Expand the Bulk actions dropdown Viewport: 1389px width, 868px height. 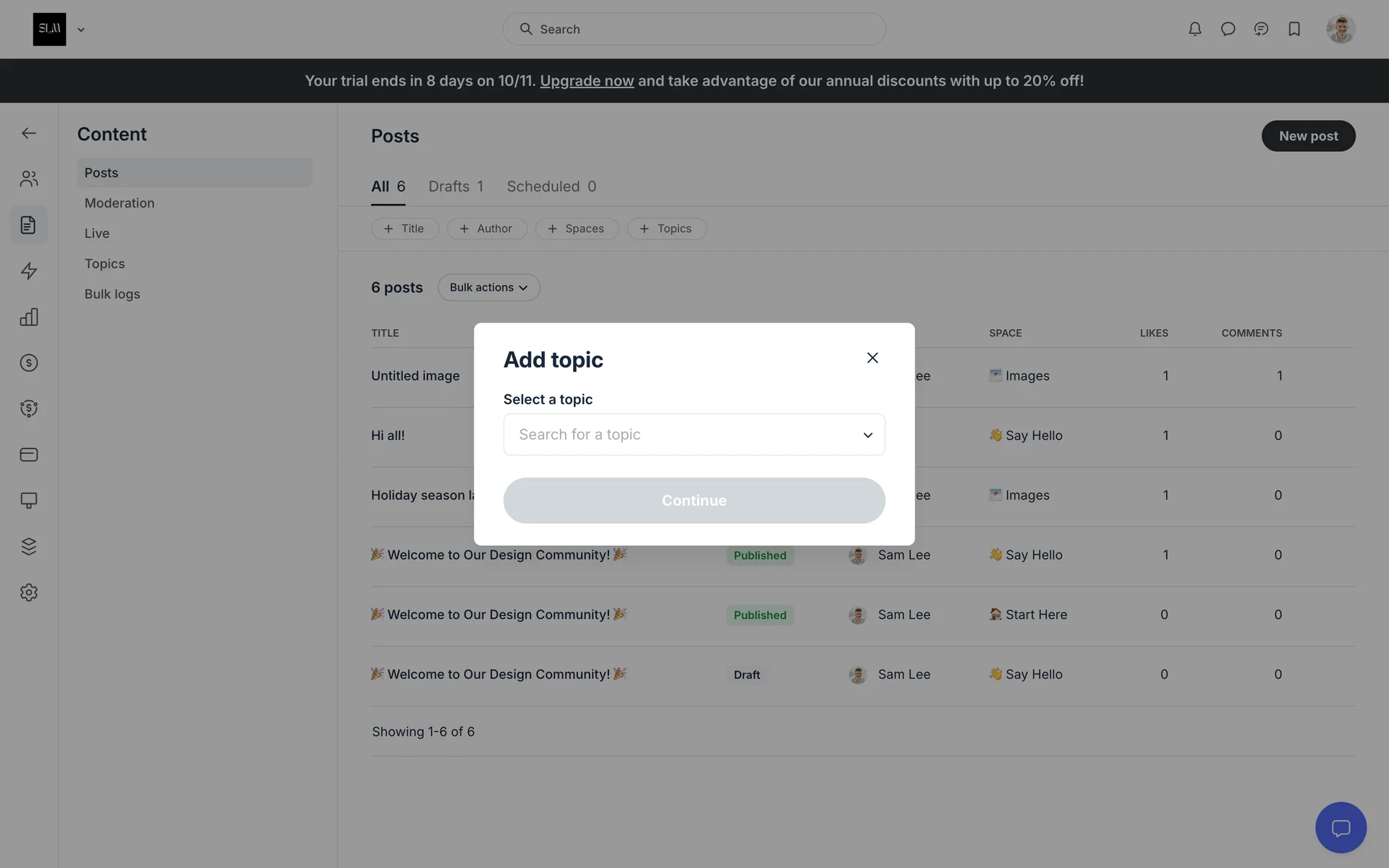(488, 287)
